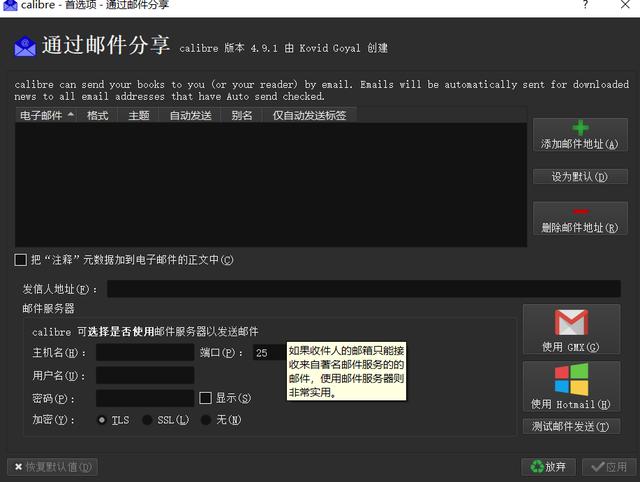
Task: Click the hostname input field (主机名)
Action: pyautogui.click(x=145, y=352)
